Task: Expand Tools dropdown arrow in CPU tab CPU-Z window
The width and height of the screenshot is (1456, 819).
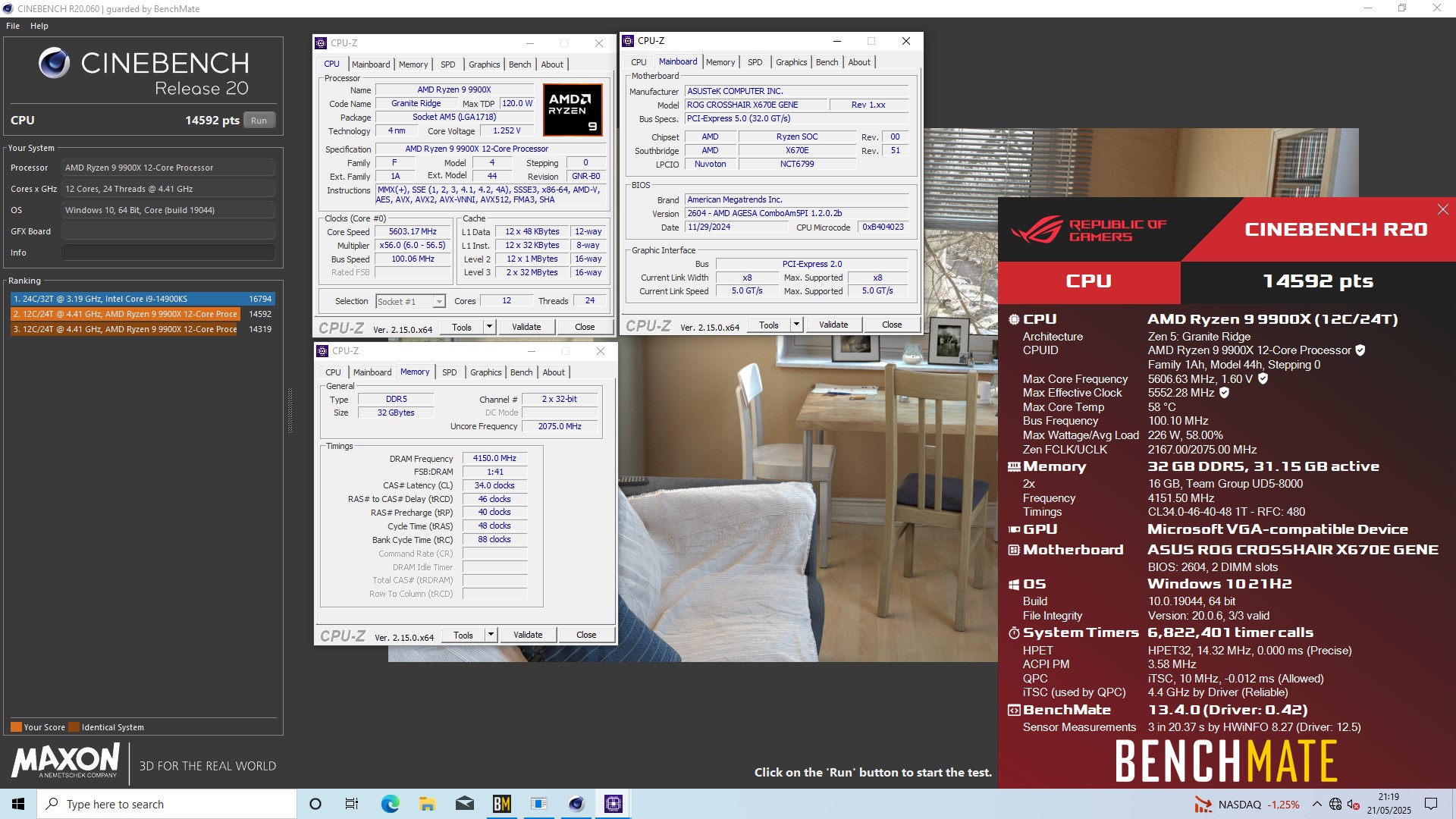Action: [490, 327]
